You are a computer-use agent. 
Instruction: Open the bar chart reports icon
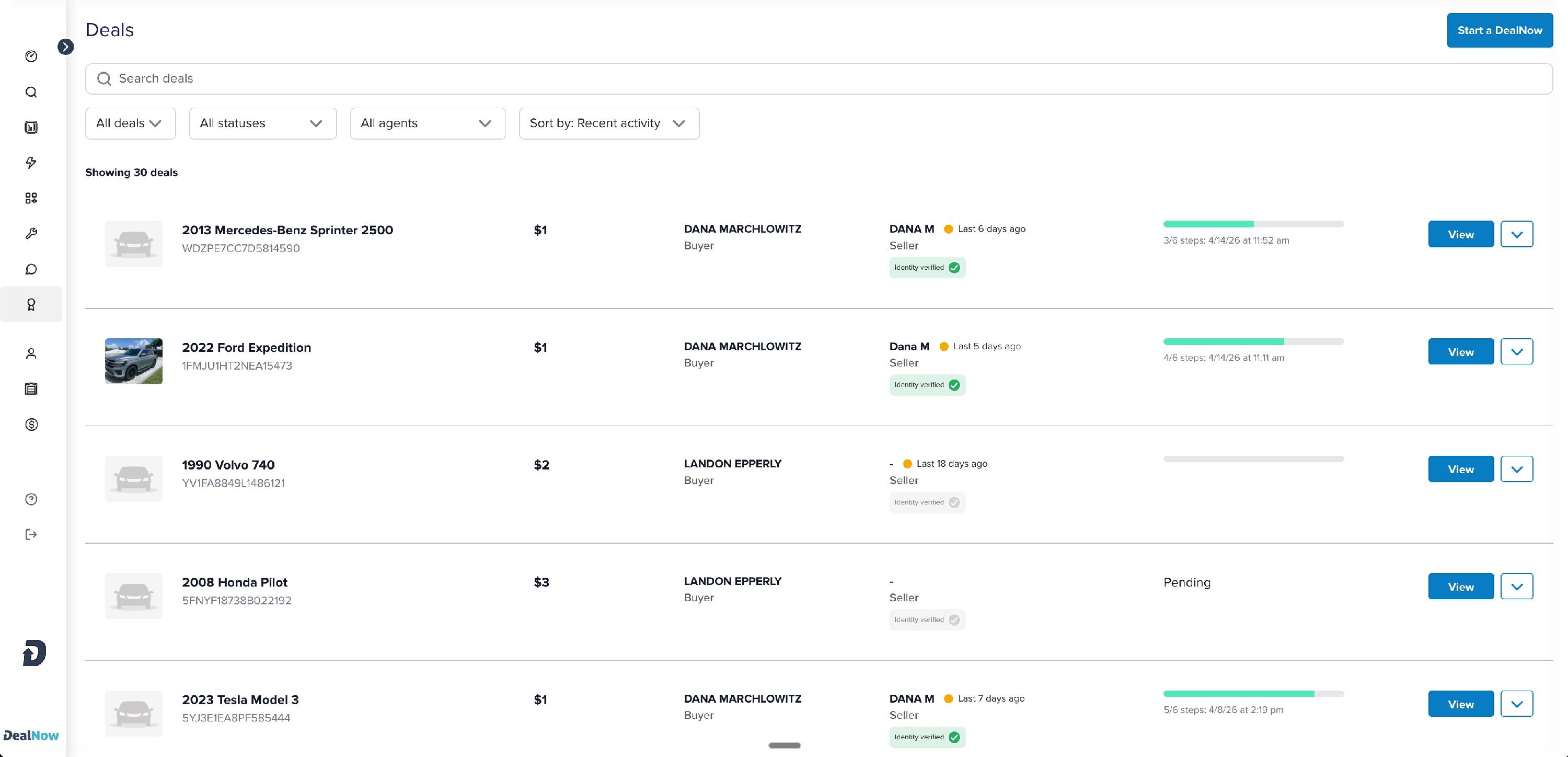coord(31,127)
